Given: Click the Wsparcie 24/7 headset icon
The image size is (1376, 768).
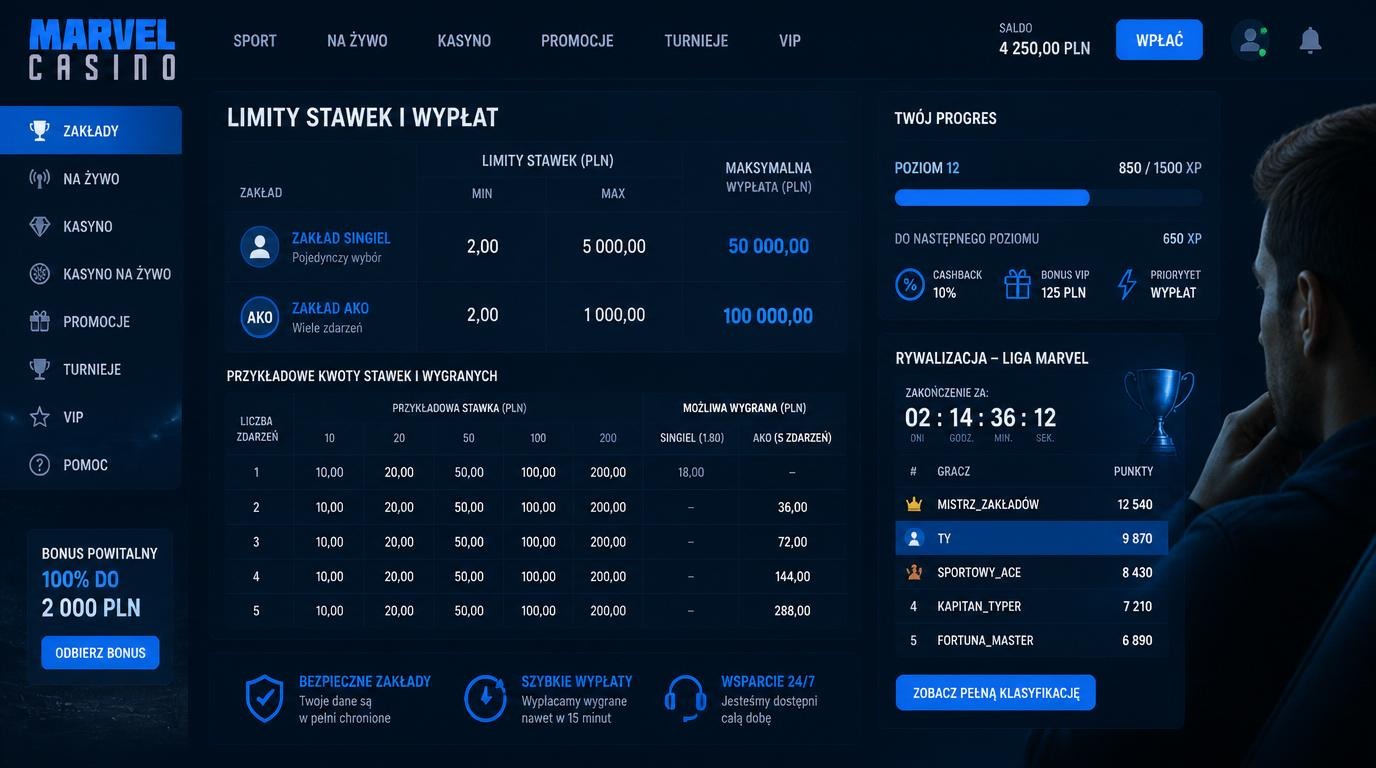Looking at the screenshot, I should coord(685,698).
